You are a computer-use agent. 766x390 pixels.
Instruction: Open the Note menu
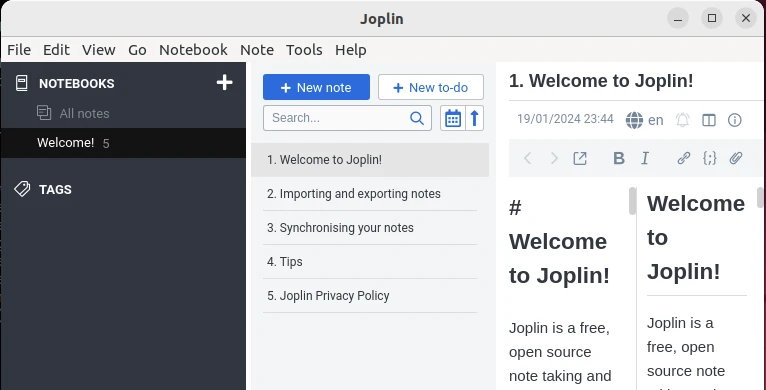click(257, 50)
